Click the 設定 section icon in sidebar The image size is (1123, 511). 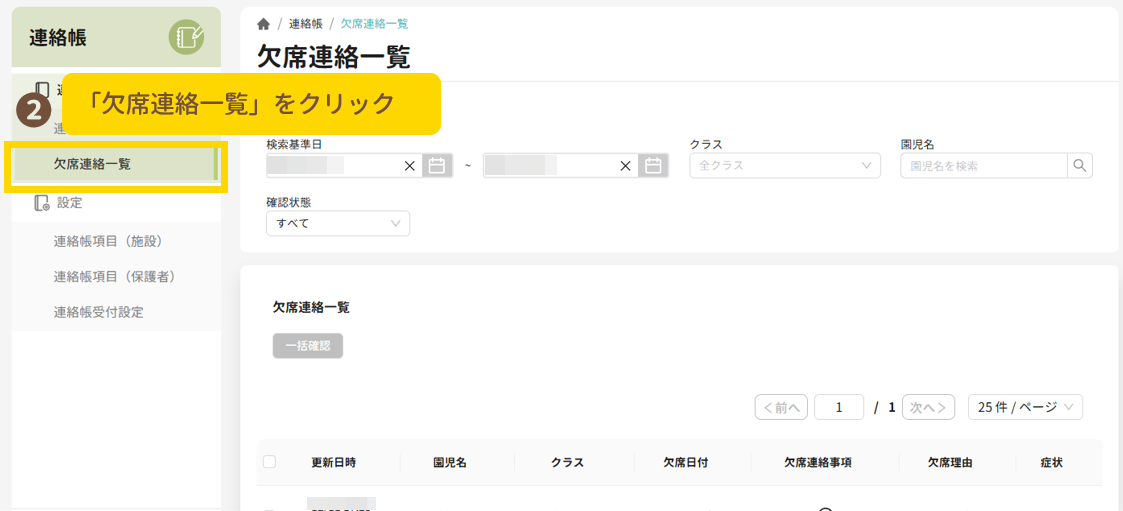[x=41, y=203]
